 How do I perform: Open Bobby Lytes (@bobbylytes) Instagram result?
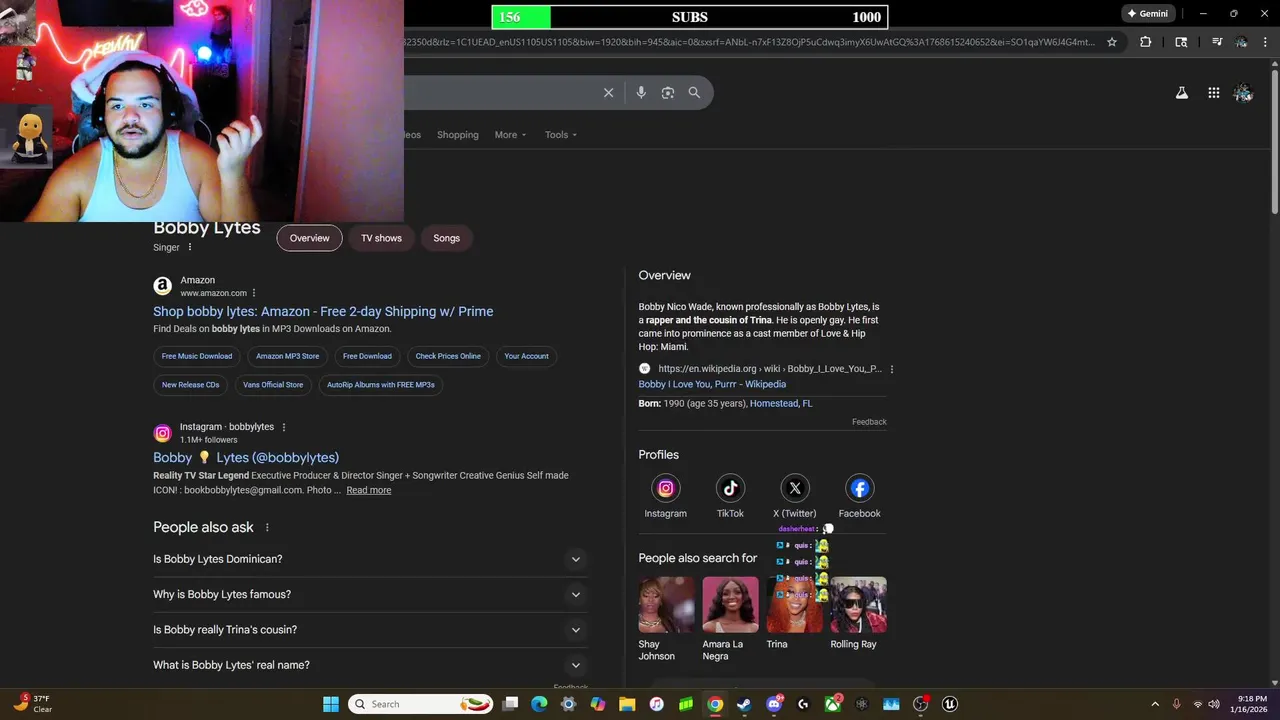click(x=246, y=457)
